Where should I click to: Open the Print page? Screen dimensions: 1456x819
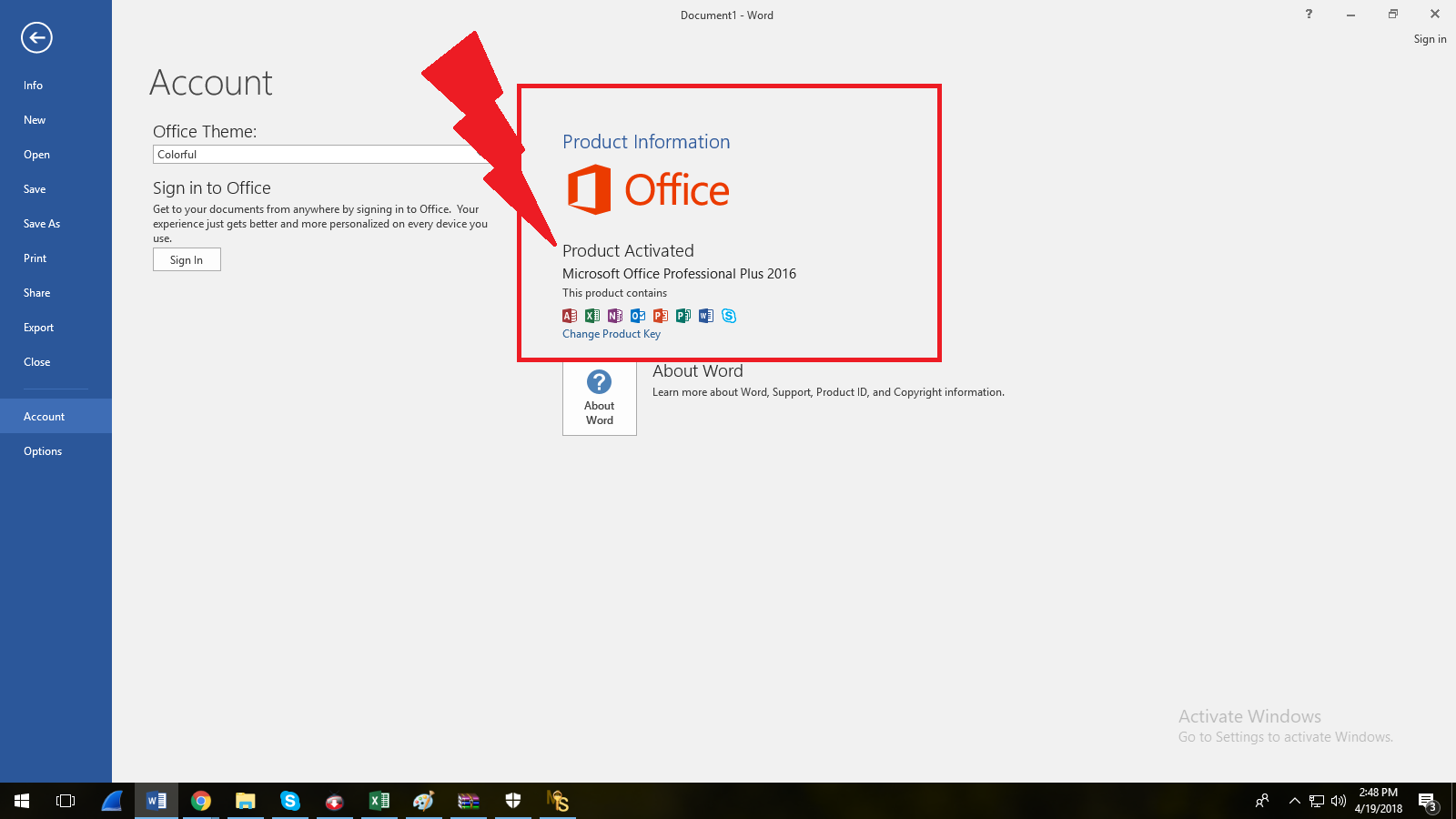(56, 258)
